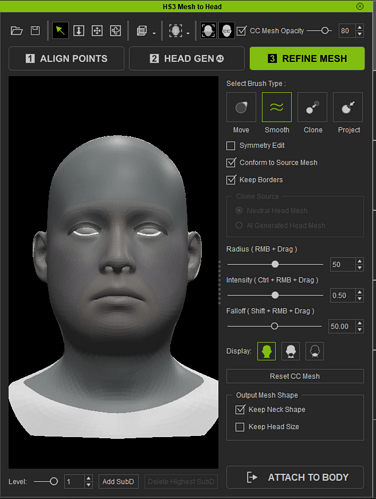This screenshot has width=376, height=499.
Task: Switch Display to the outline head icon
Action: coord(315,351)
